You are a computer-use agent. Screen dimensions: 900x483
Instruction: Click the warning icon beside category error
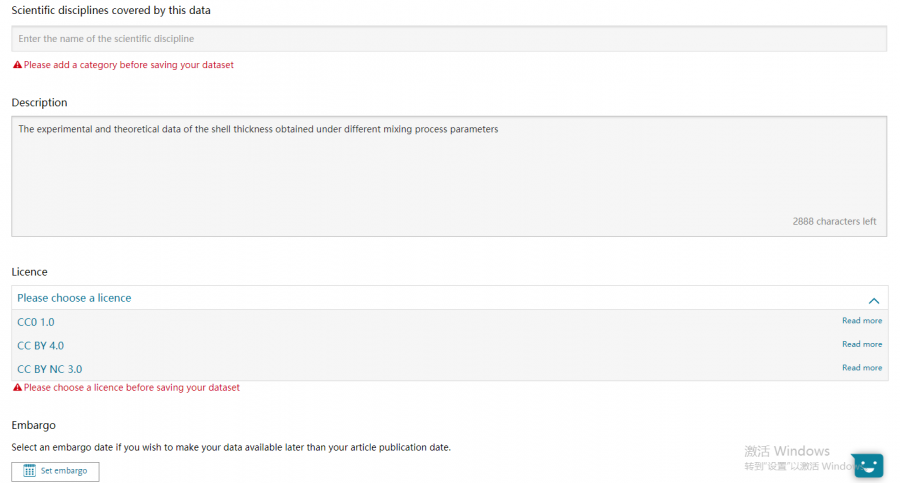[x=17, y=65]
